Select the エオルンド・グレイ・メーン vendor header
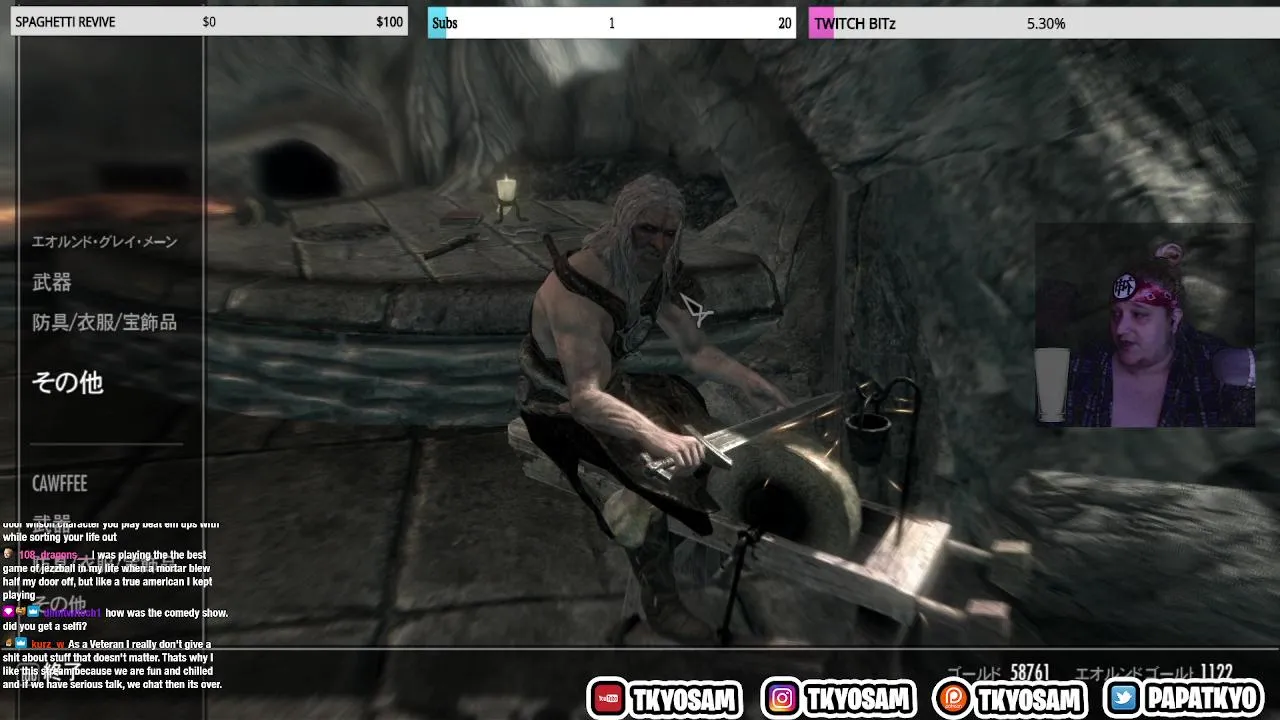 pyautogui.click(x=104, y=242)
